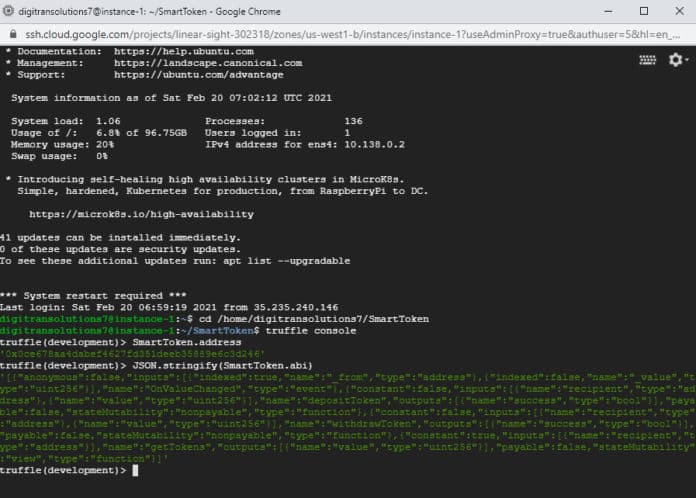Image resolution: width=696 pixels, height=498 pixels.
Task: Open the terminal settings gear menu
Action: coord(678,60)
